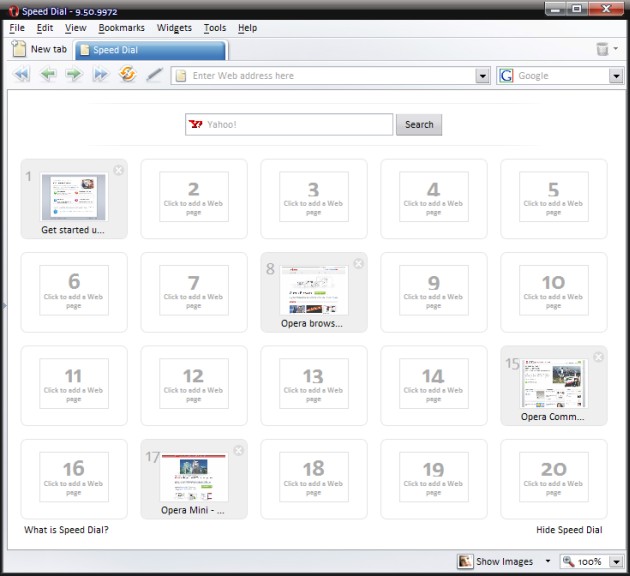The width and height of the screenshot is (630, 576).
Task: Remove Speed Dial entry 1 Get started
Action: coord(119,170)
